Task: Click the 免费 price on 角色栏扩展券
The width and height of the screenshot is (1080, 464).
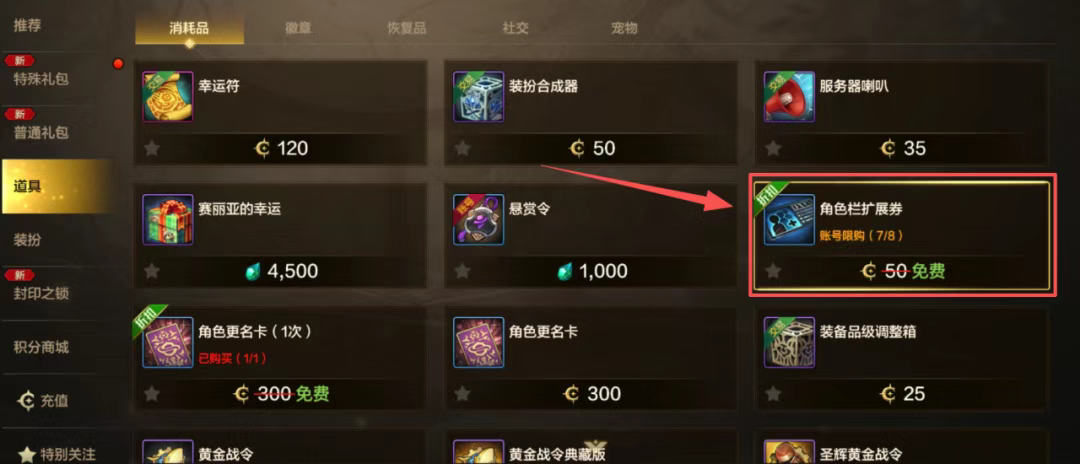Action: pos(928,271)
